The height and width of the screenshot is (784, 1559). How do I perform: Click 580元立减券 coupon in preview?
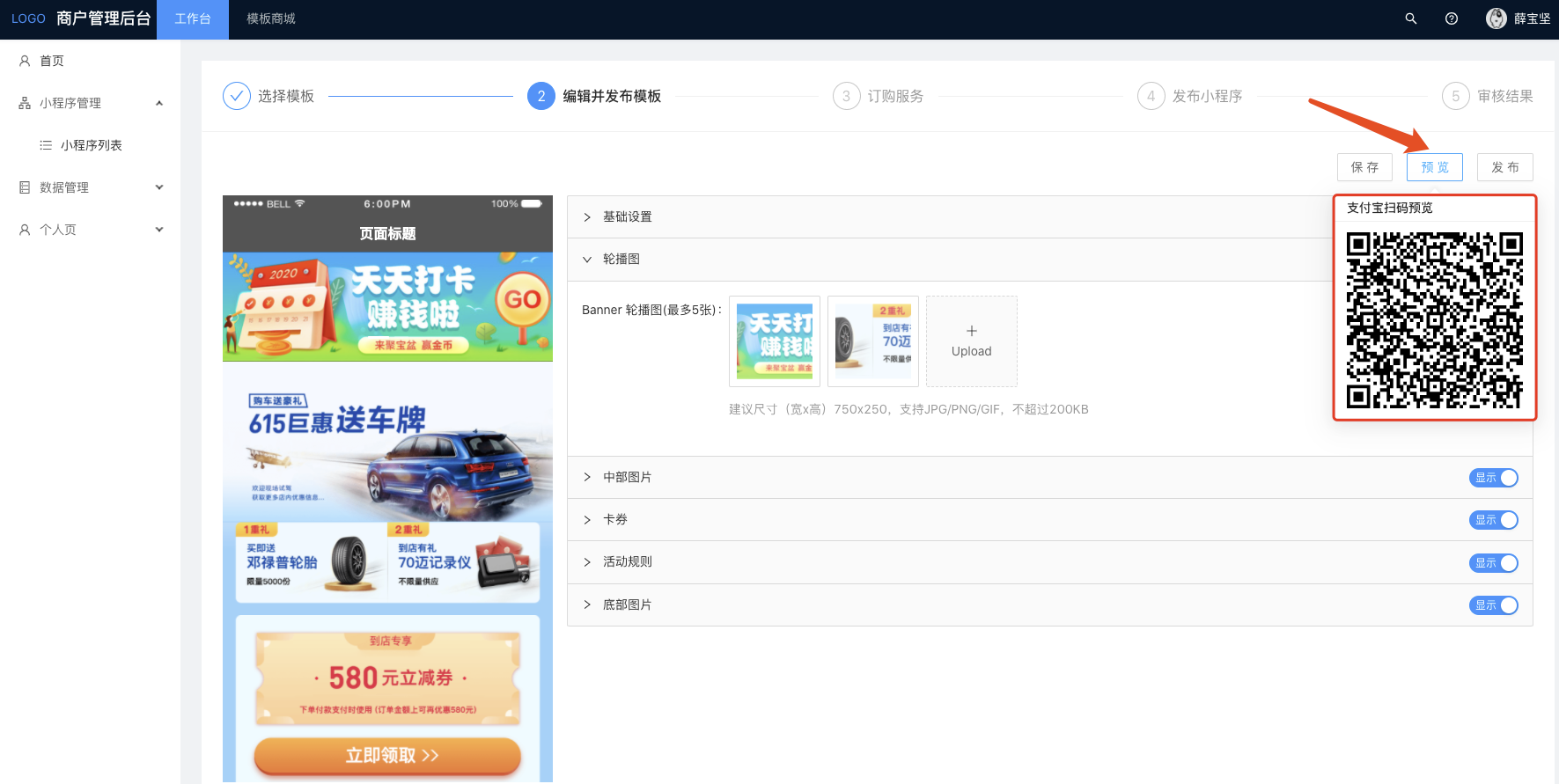(x=387, y=678)
